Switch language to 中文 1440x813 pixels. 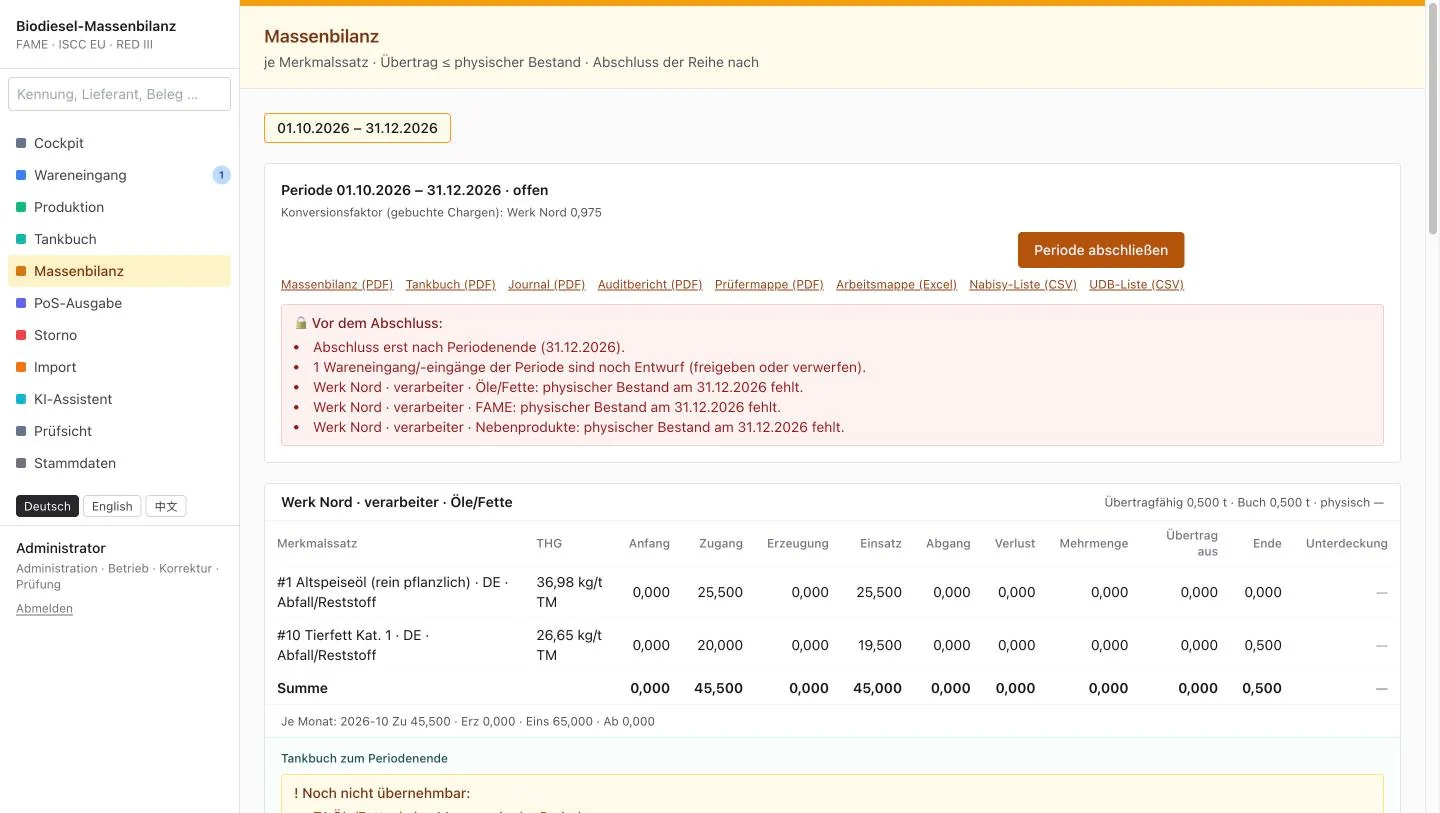[166, 506]
